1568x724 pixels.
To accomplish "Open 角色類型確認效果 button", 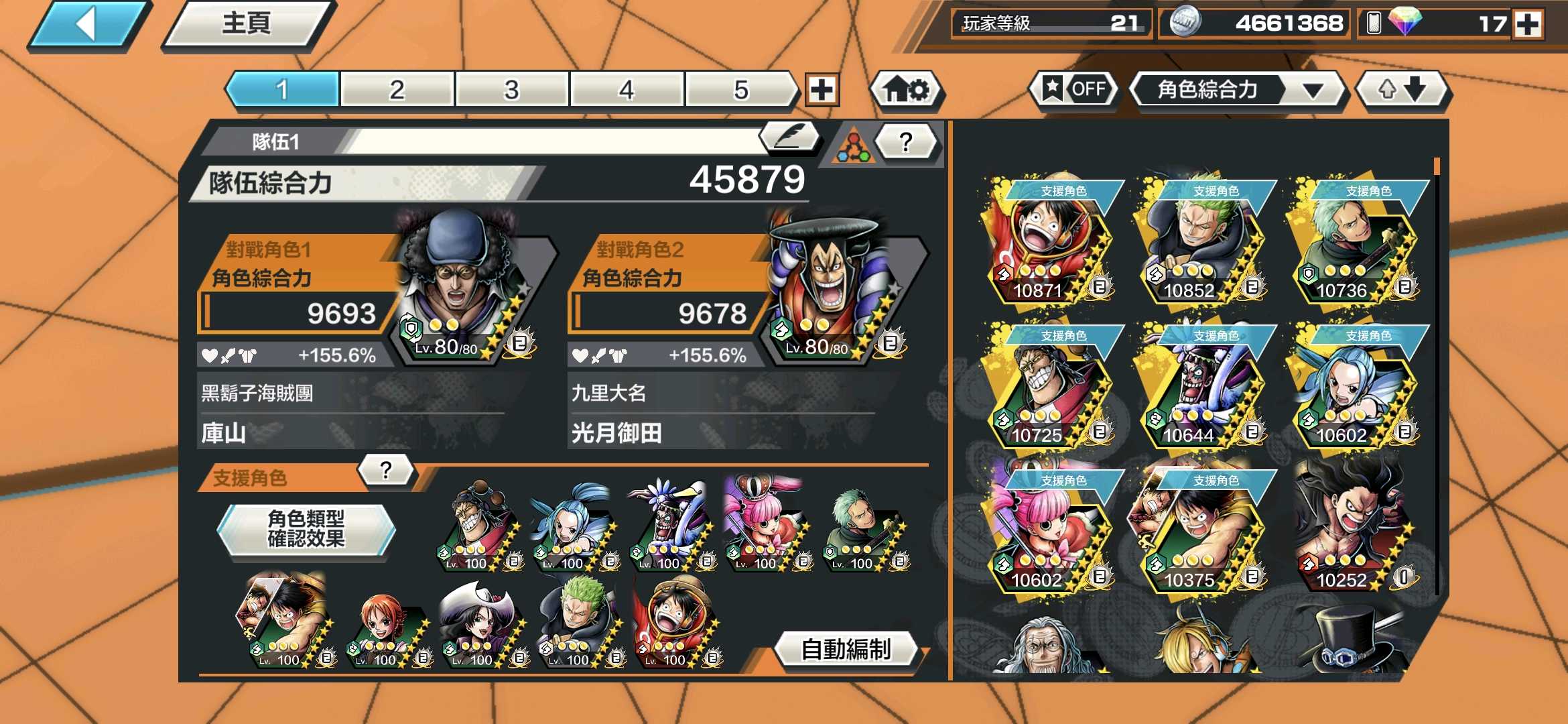I will [306, 529].
